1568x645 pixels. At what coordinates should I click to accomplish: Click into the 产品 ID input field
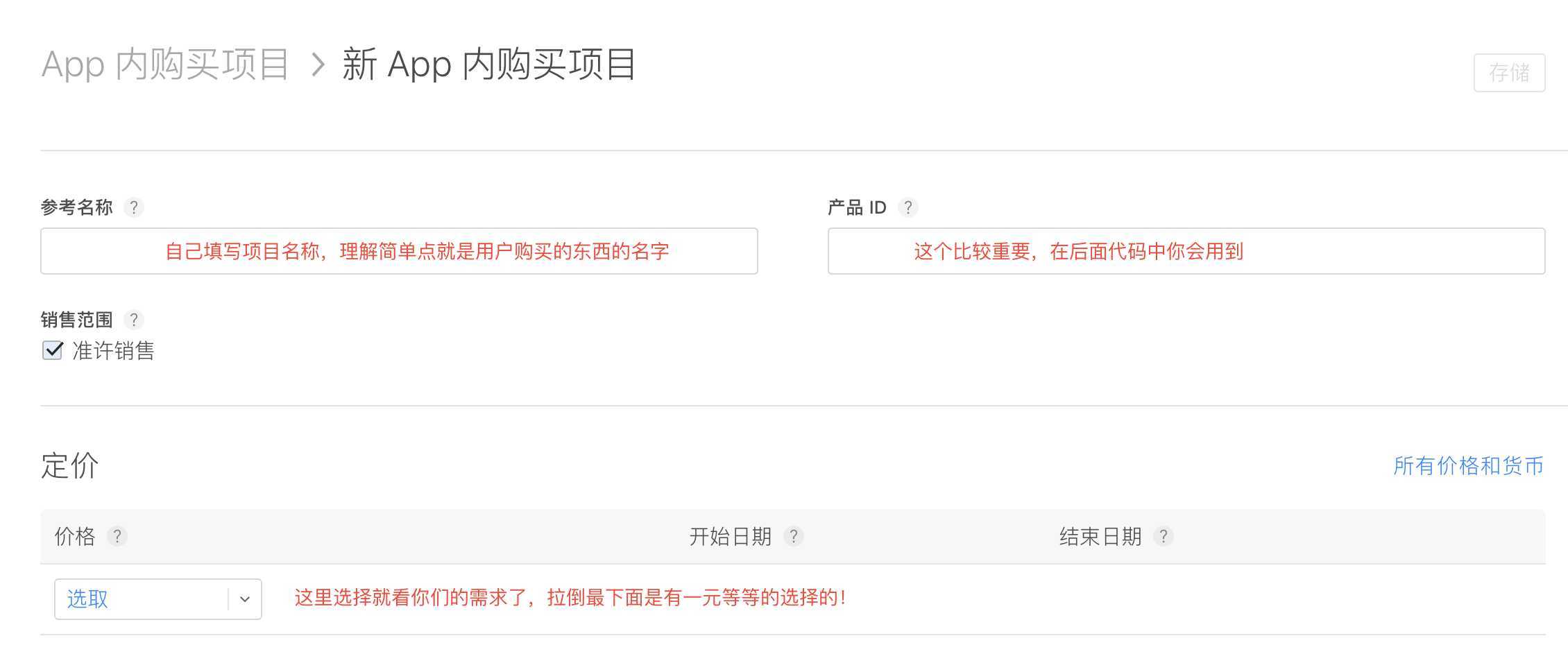click(1186, 251)
